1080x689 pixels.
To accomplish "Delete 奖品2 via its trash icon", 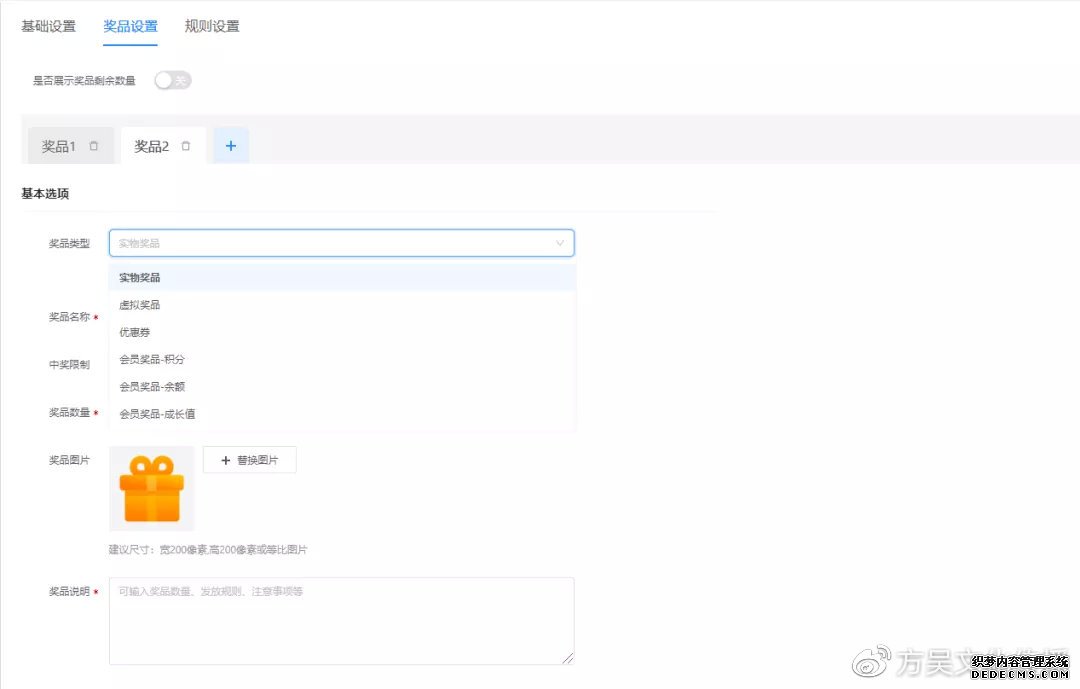I will [185, 146].
